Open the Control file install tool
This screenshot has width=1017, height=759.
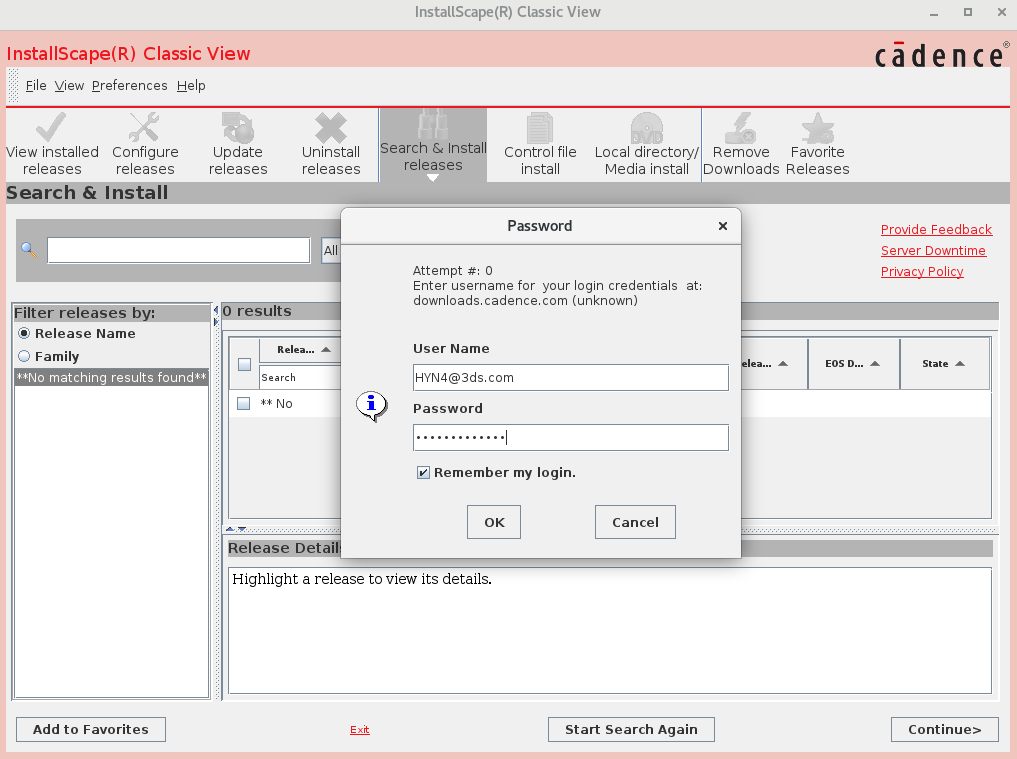(540, 143)
